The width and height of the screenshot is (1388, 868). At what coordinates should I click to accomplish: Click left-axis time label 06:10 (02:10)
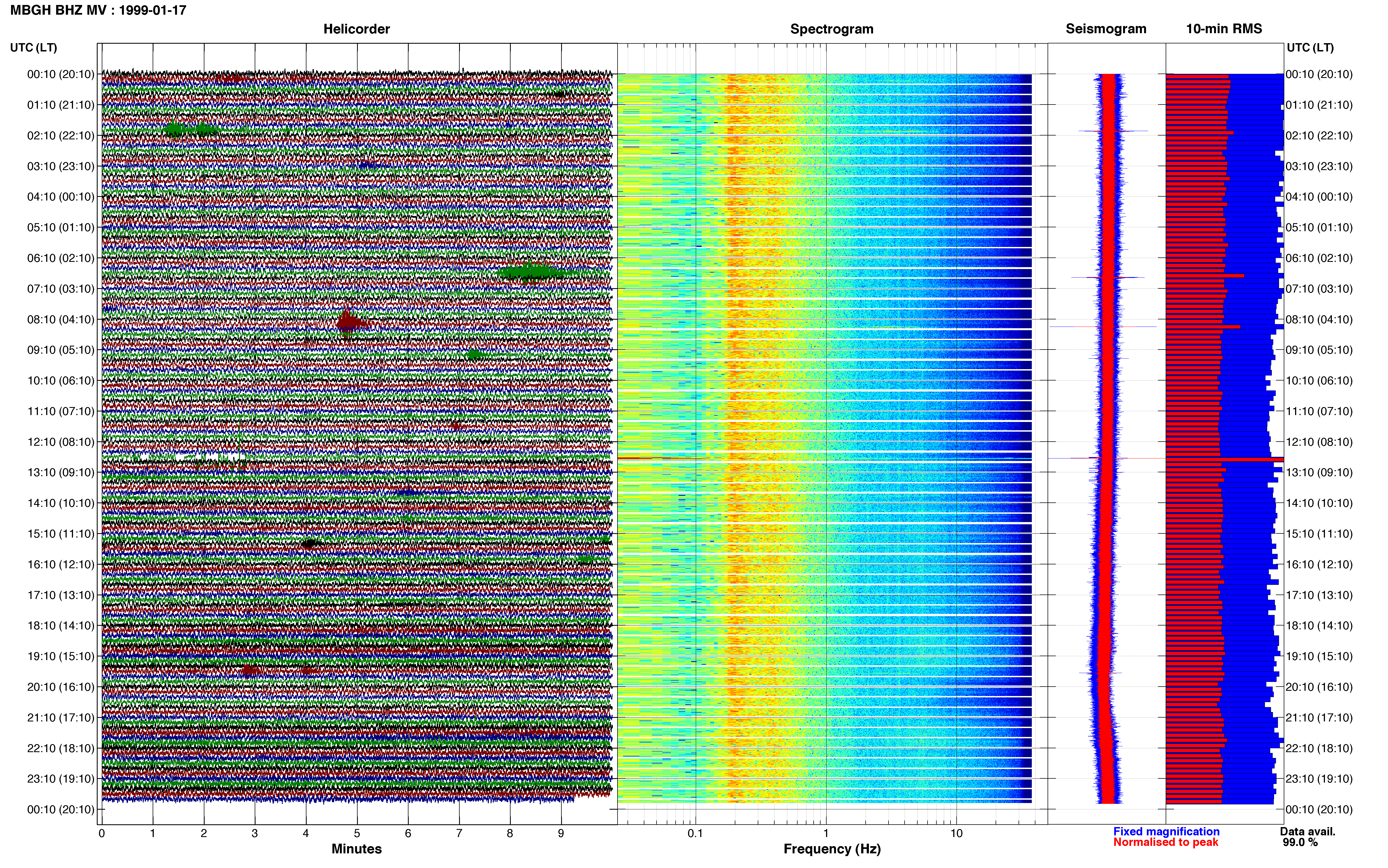(x=61, y=258)
